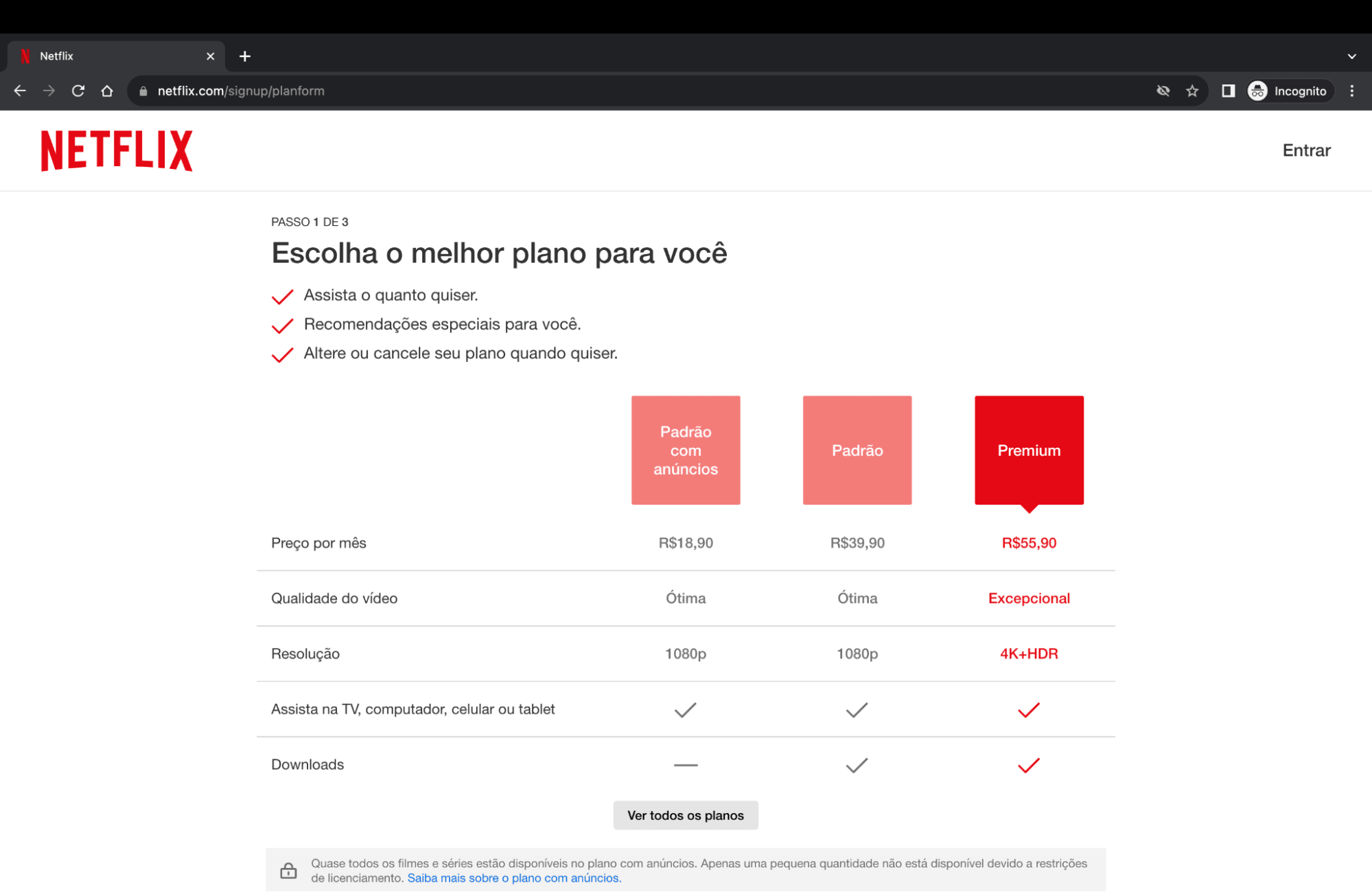Select the Padrão plan tile

click(x=857, y=450)
